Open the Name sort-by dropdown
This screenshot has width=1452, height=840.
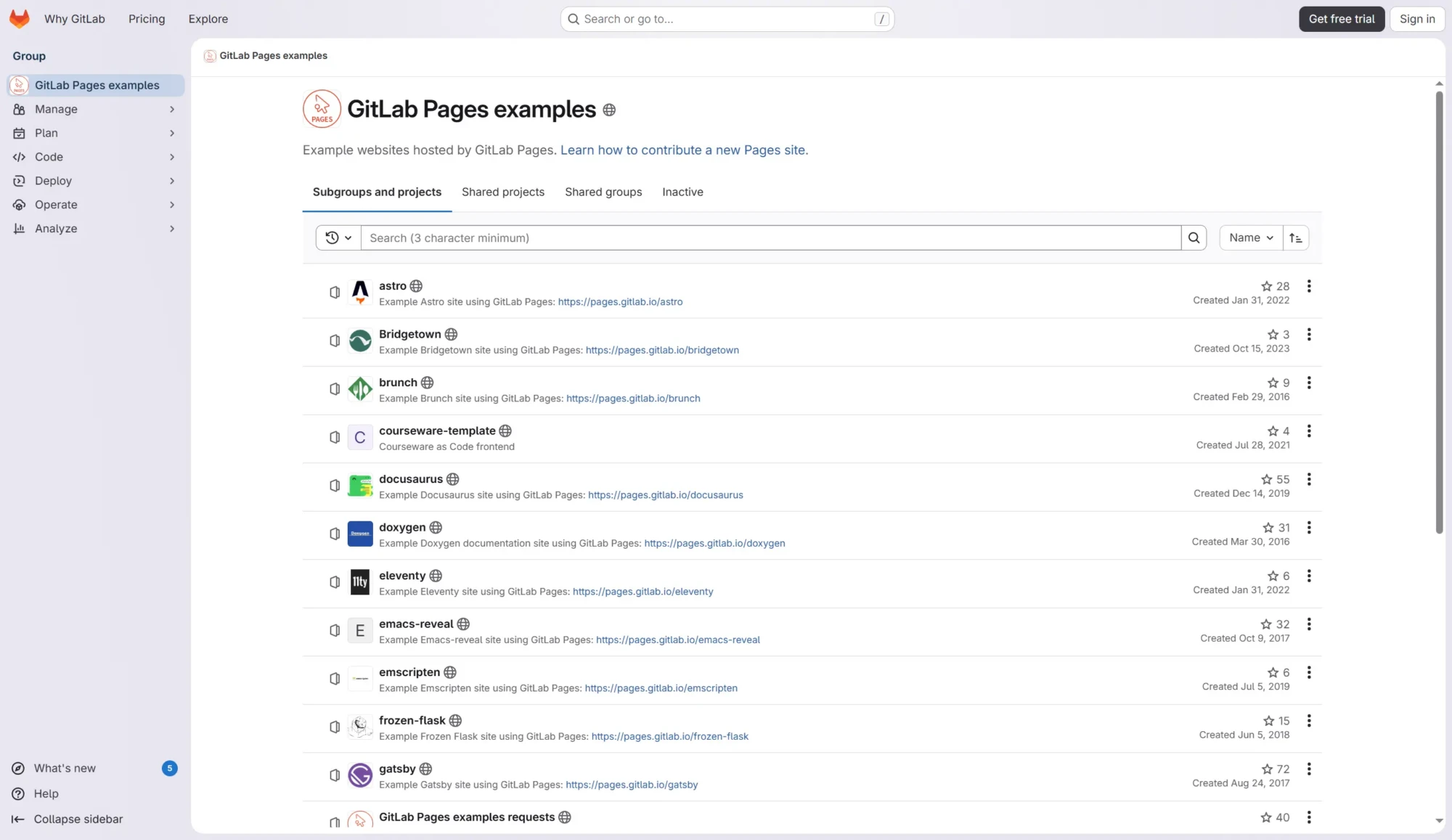(x=1251, y=237)
